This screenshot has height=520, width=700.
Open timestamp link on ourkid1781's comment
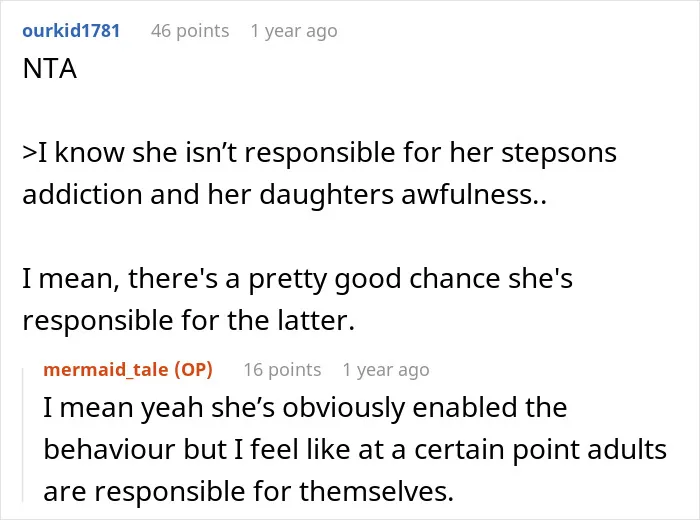coord(294,31)
